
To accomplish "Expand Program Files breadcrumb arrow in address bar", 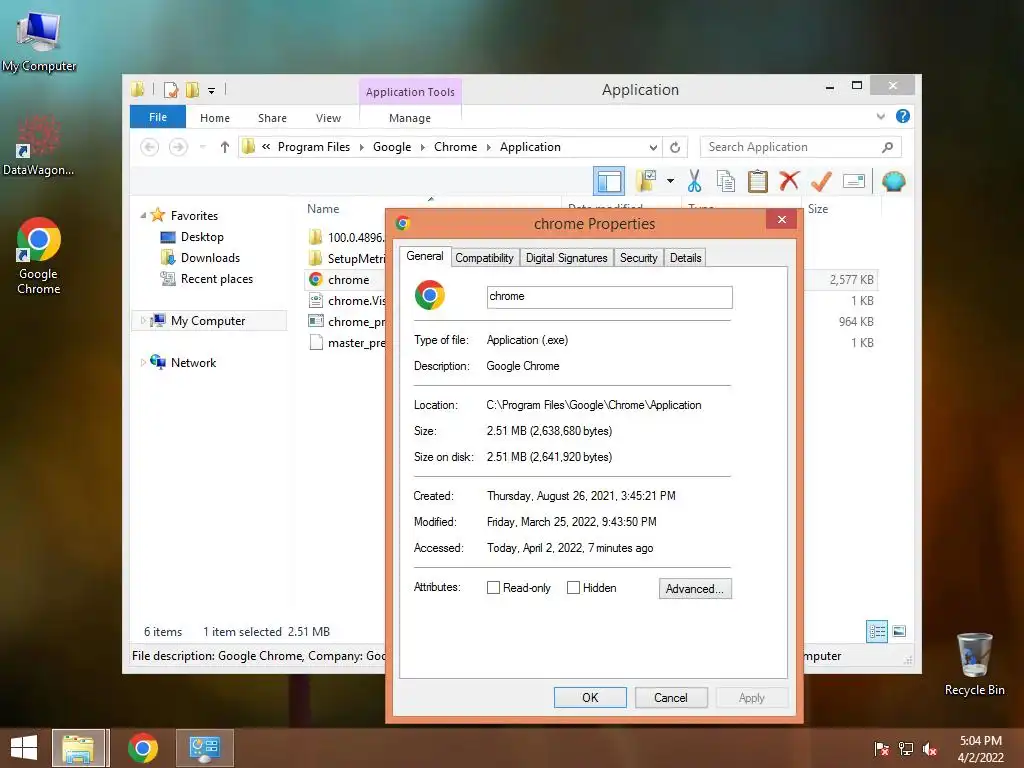I will click(361, 148).
